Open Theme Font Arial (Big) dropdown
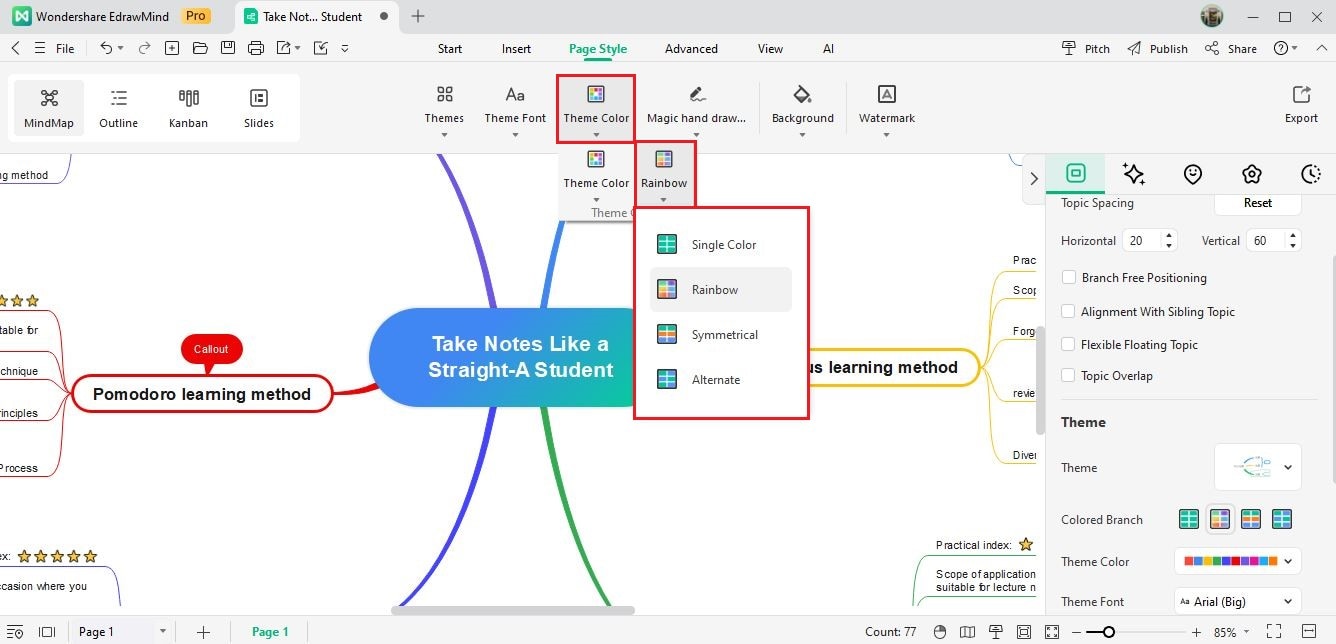Viewport: 1336px width, 644px height. click(1238, 601)
